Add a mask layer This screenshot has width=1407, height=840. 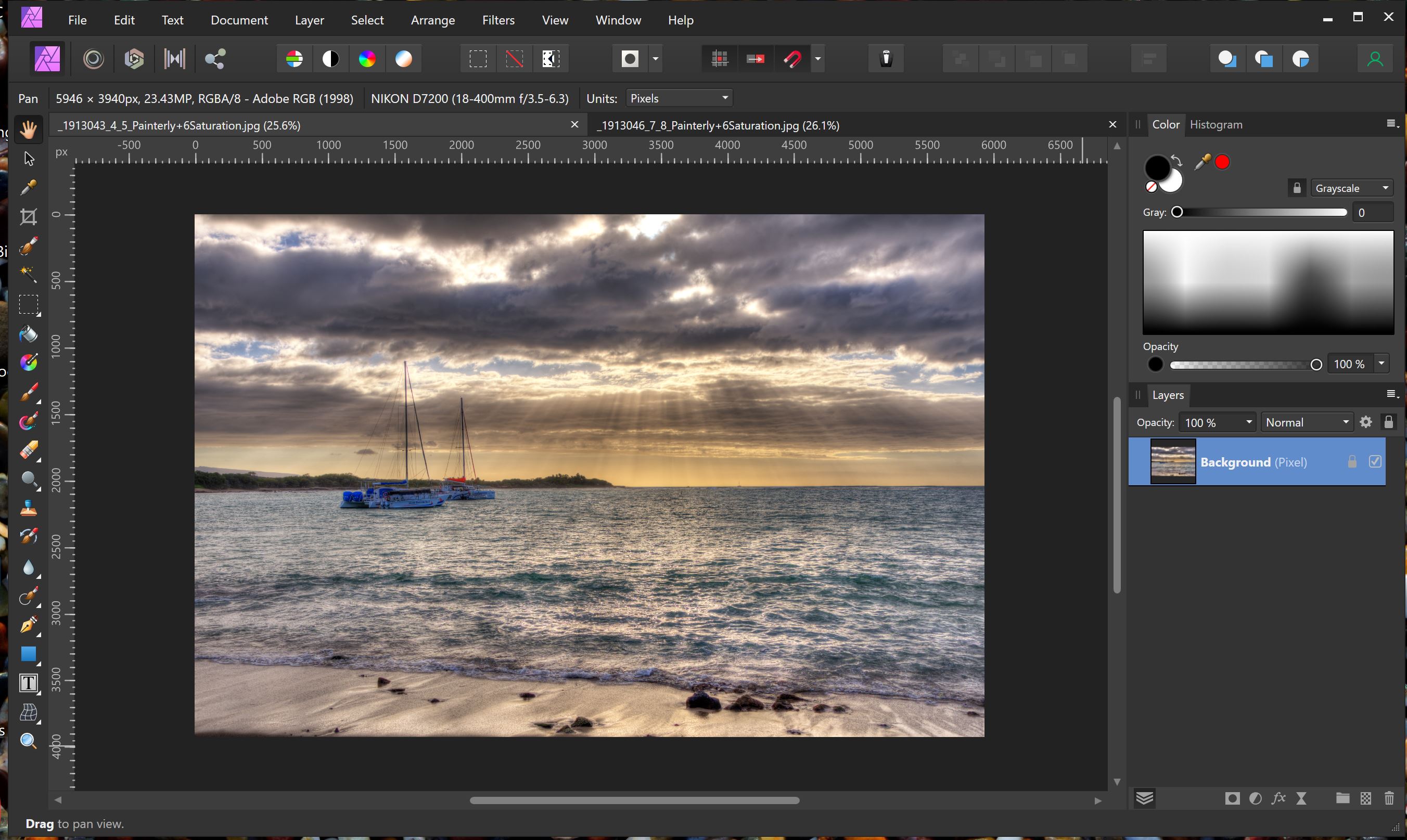coord(1232,799)
